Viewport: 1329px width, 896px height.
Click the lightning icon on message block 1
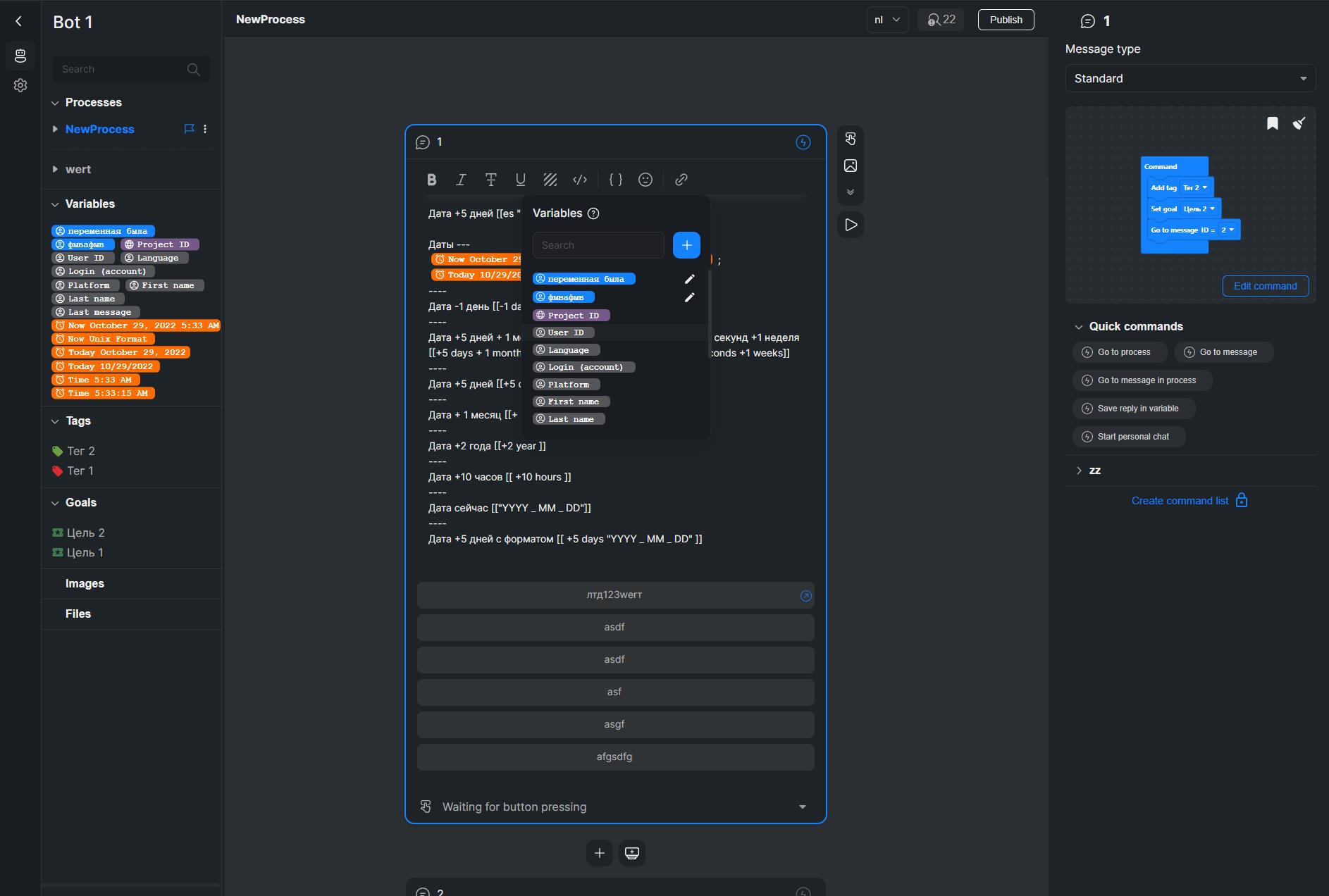point(803,142)
